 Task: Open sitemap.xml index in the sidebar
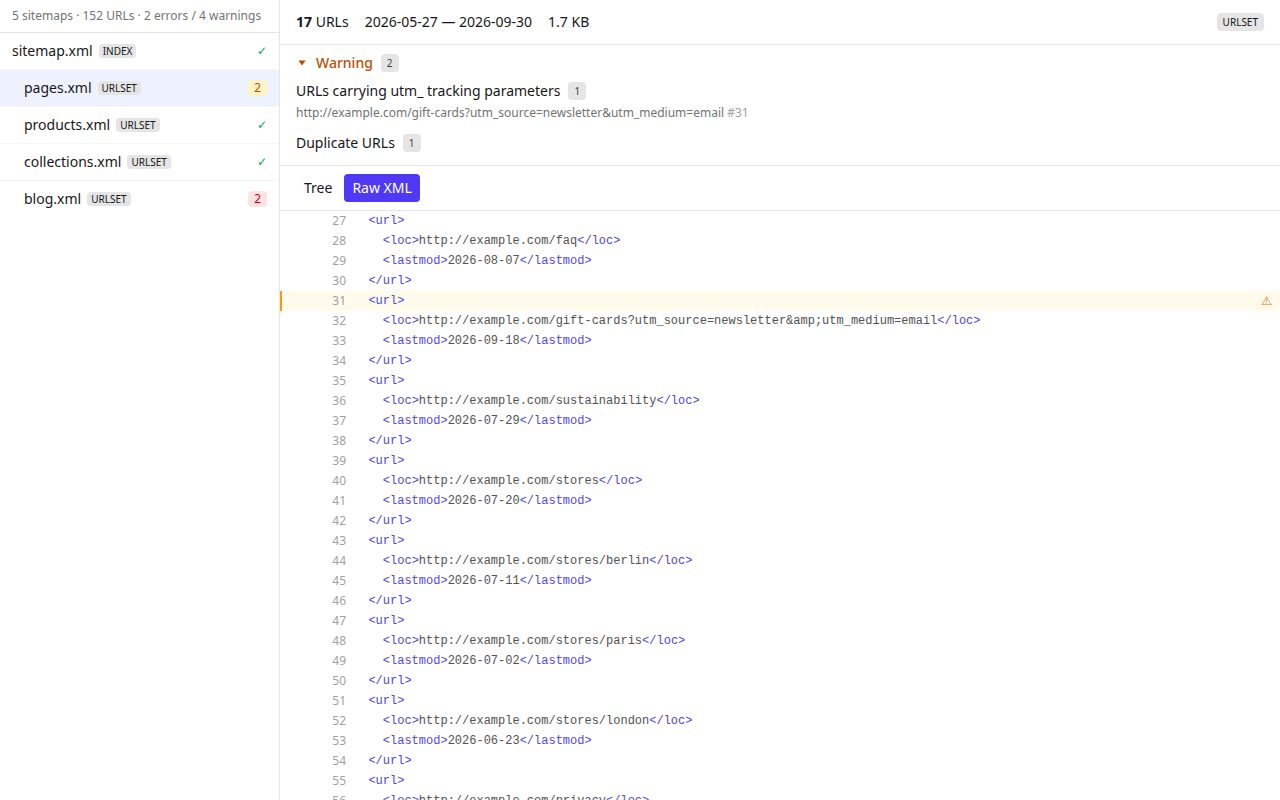(139, 50)
